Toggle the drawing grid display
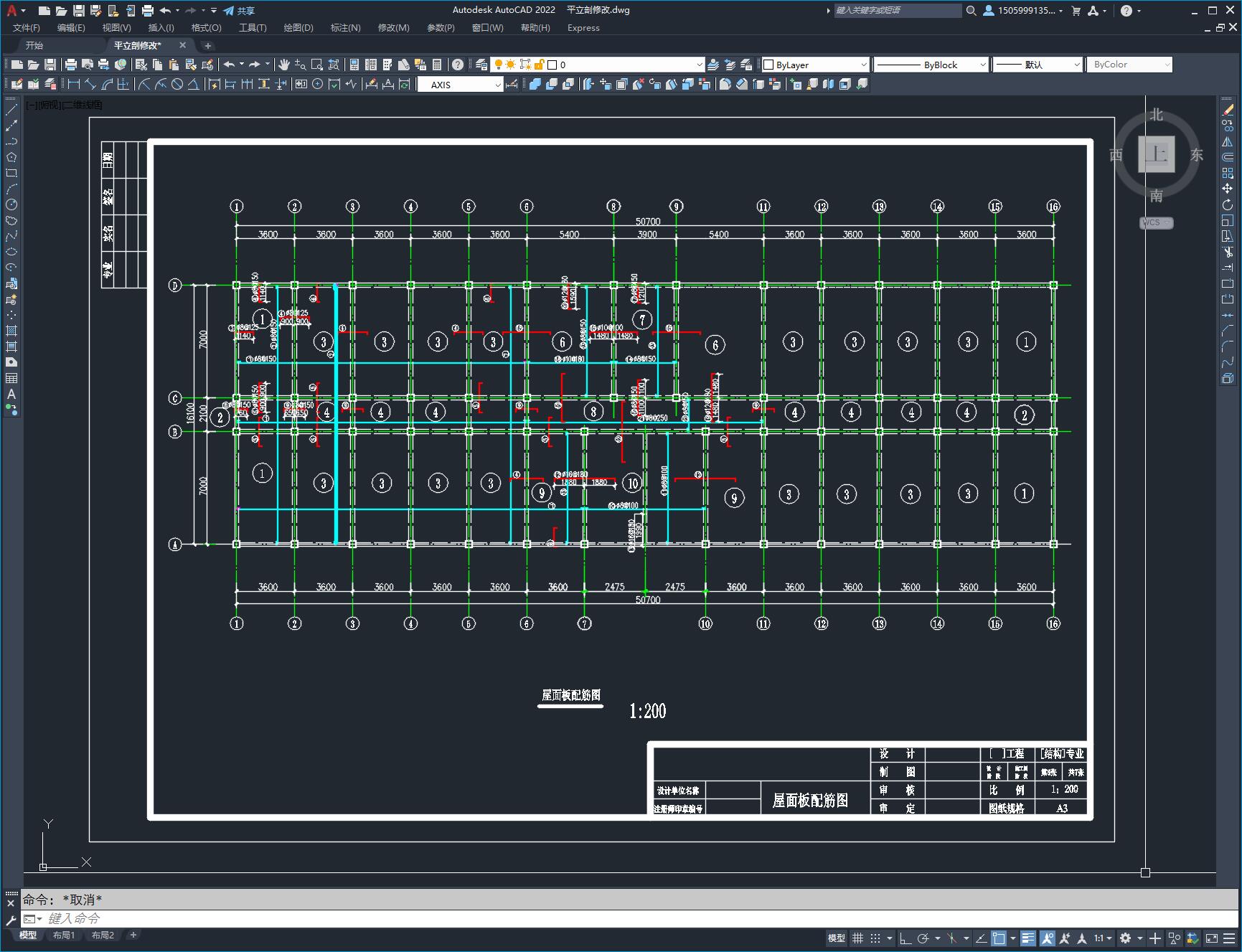Viewport: 1242px width, 952px height. click(x=857, y=938)
